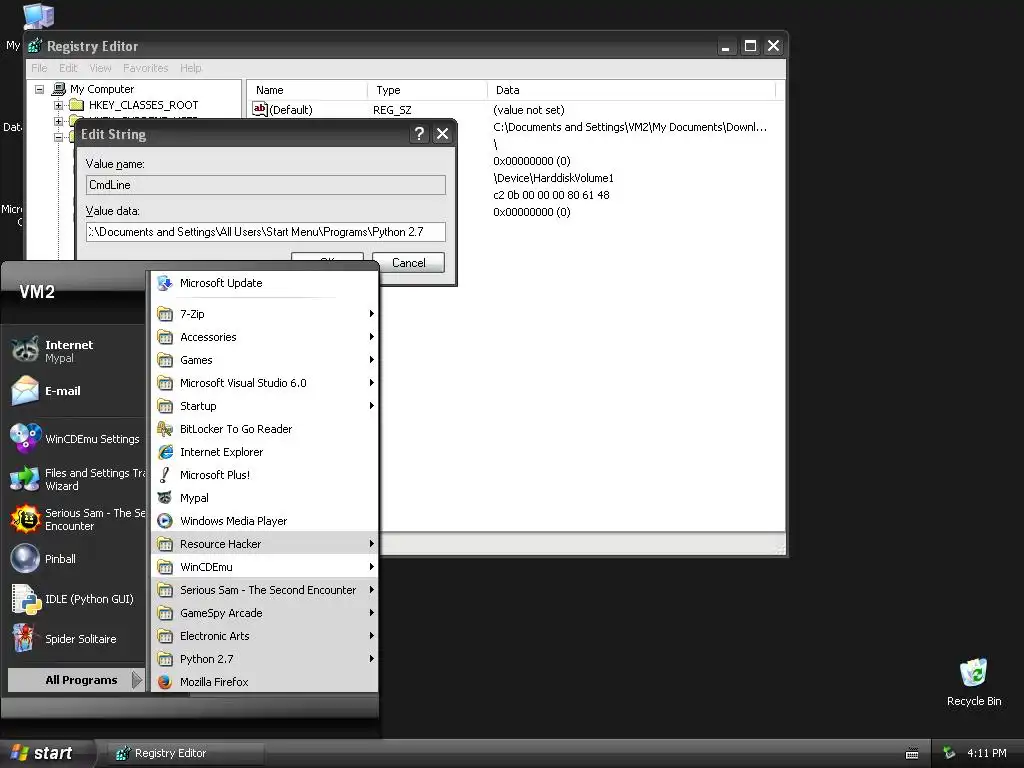Screen dimensions: 1024x768
Task: Select the \Device\HarddiskVolume1 data entry
Action: (553, 178)
